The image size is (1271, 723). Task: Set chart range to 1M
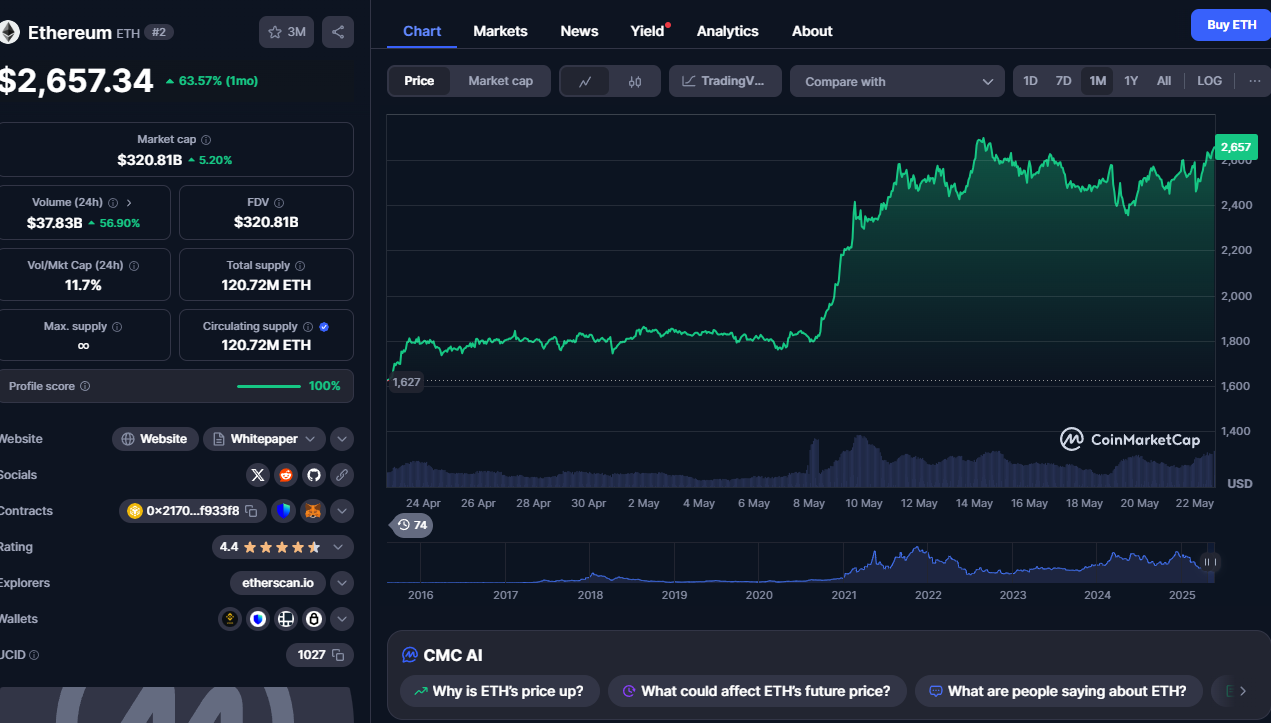[1097, 81]
